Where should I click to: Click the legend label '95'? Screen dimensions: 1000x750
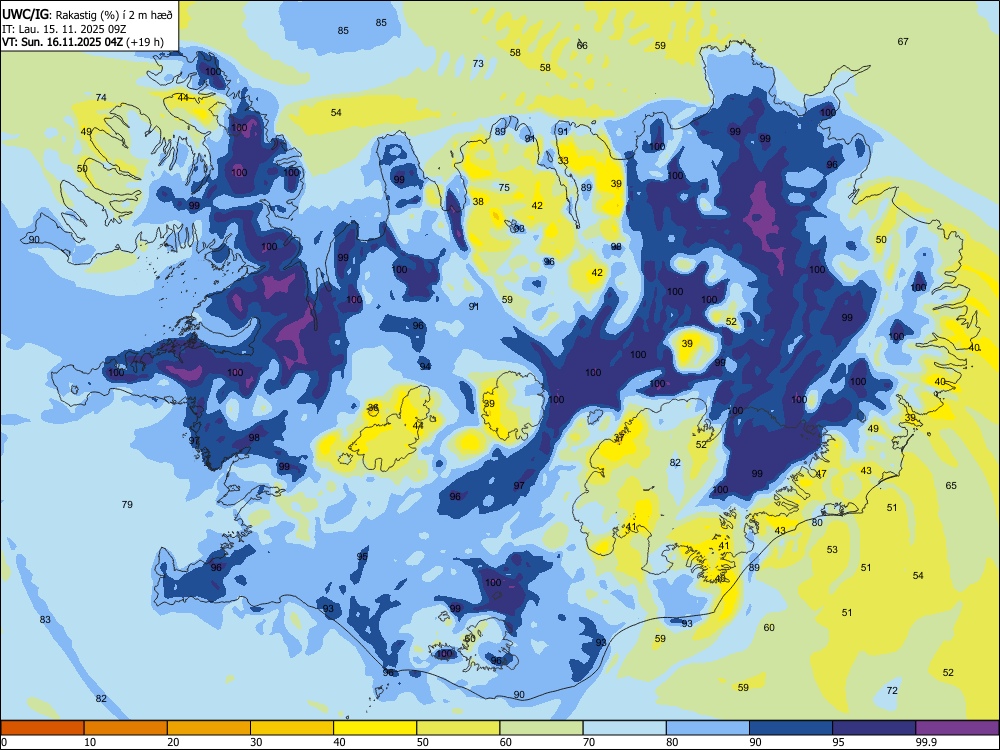click(838, 742)
